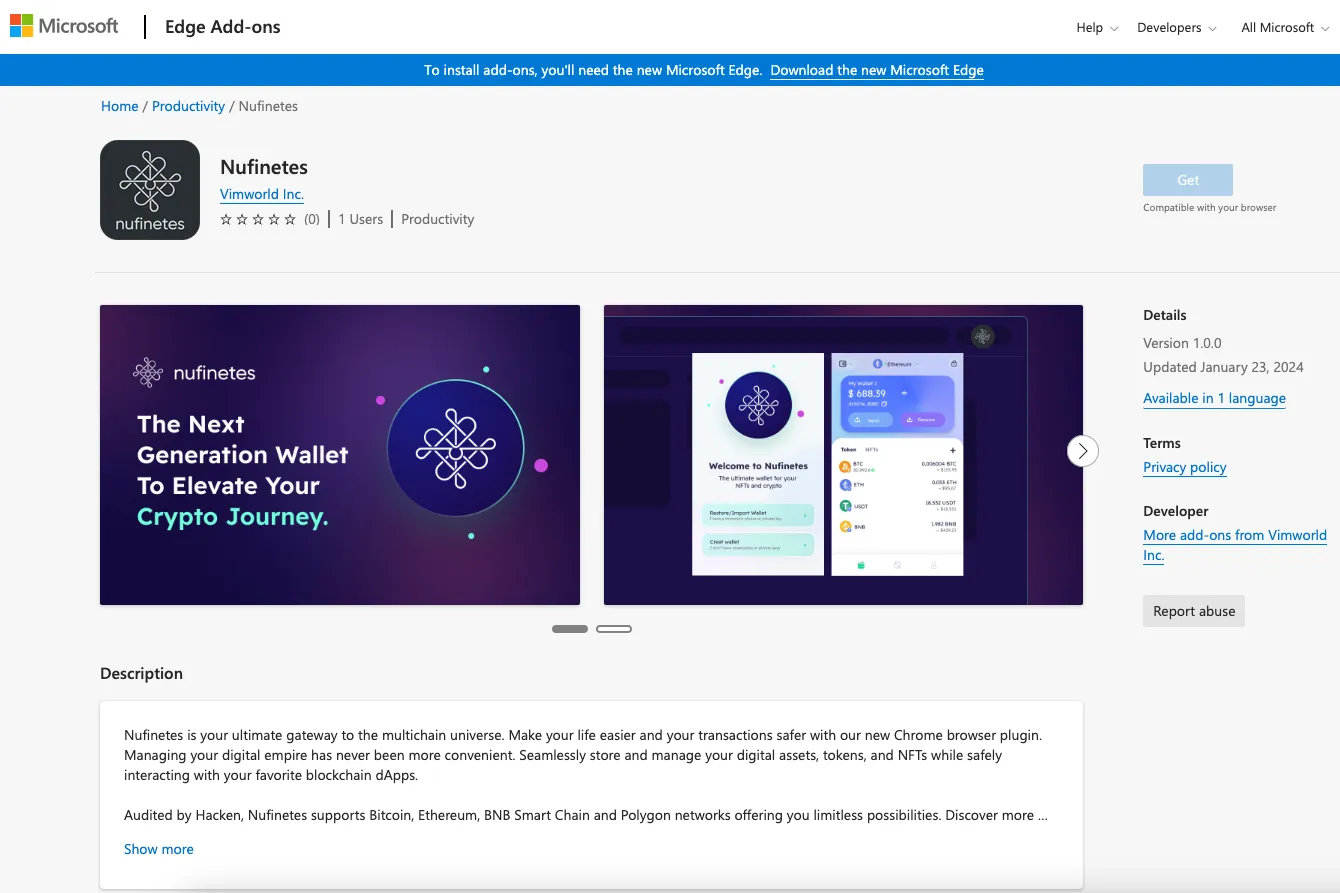Image resolution: width=1340 pixels, height=893 pixels.
Task: Click the star rating for Nufinetes
Action: [x=258, y=219]
